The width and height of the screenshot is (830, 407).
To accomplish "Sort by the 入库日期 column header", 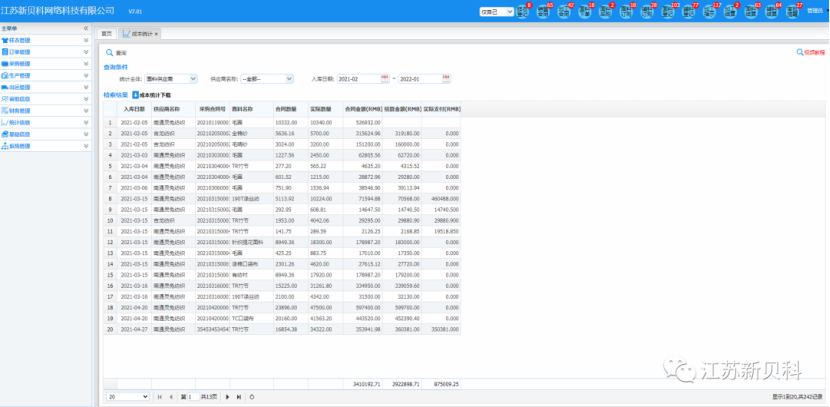I will 134,109.
